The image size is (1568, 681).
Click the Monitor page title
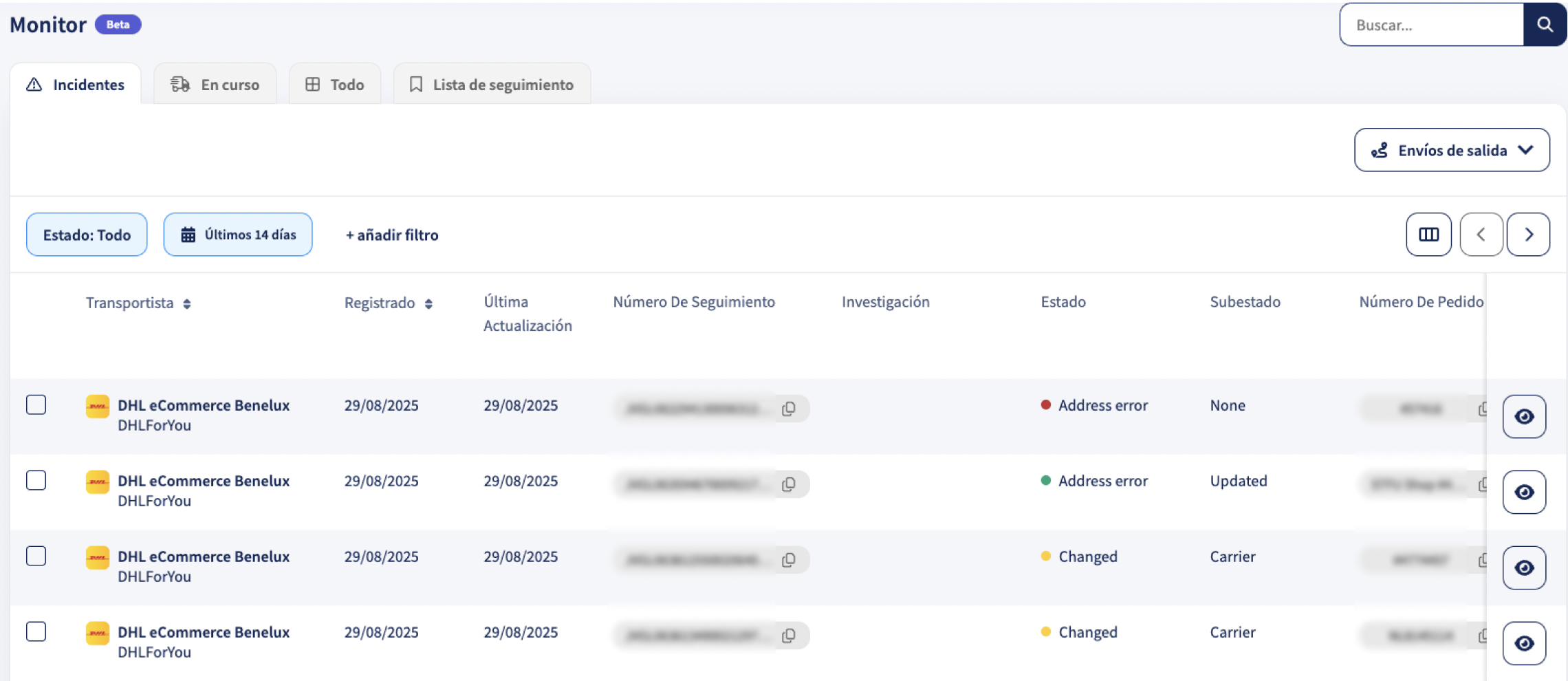[48, 25]
